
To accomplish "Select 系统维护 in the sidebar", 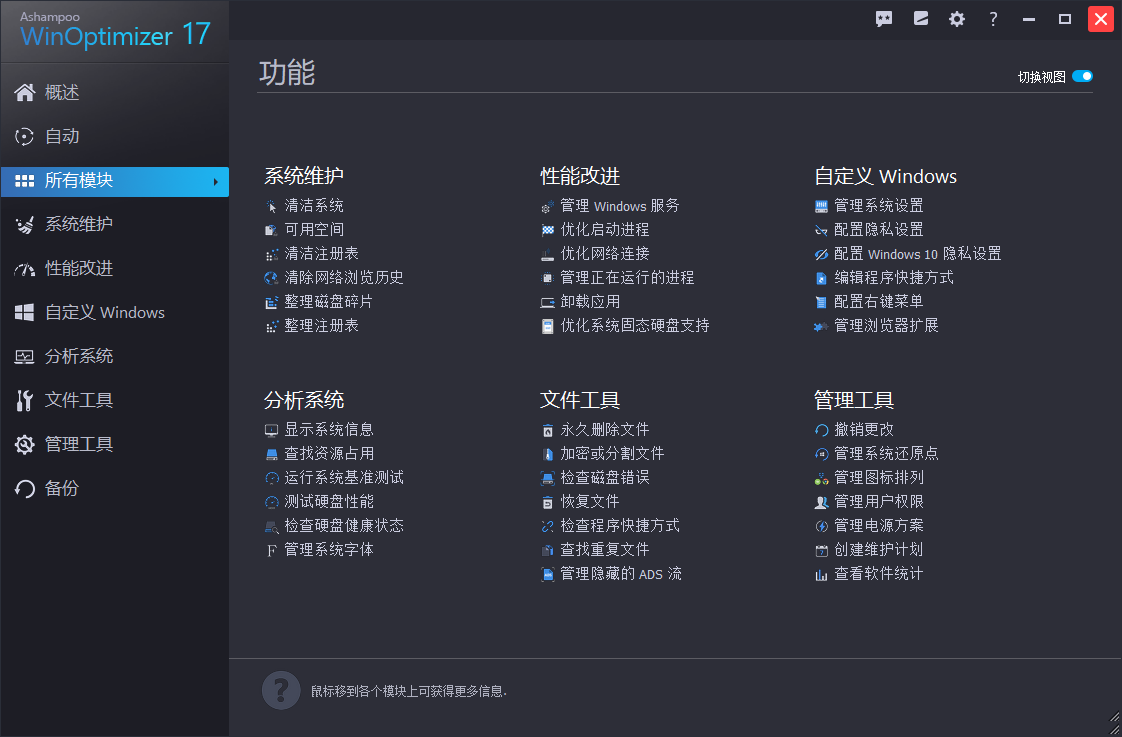I will click(80, 224).
